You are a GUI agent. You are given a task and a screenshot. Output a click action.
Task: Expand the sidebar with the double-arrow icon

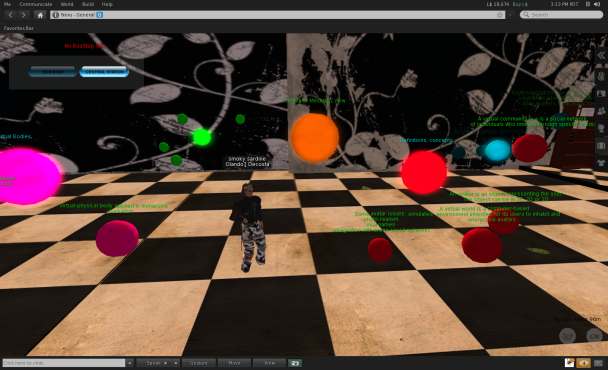[601, 56]
